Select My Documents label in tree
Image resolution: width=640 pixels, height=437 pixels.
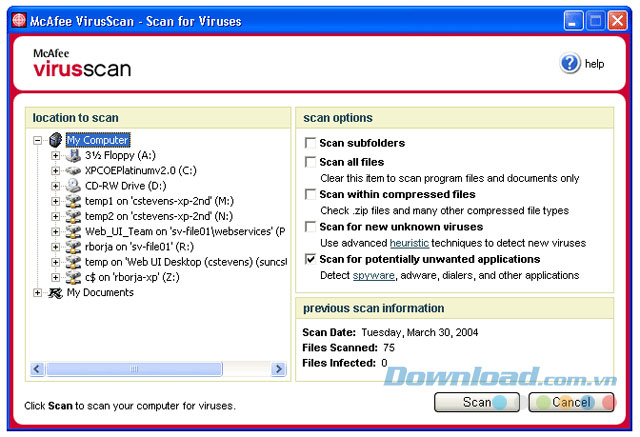click(x=100, y=293)
